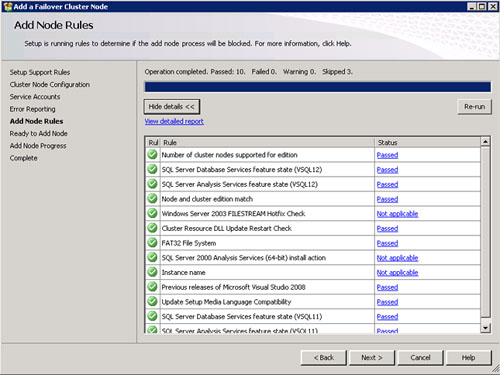Click the Operation completed status text
The image size is (500, 375).
tap(248, 72)
